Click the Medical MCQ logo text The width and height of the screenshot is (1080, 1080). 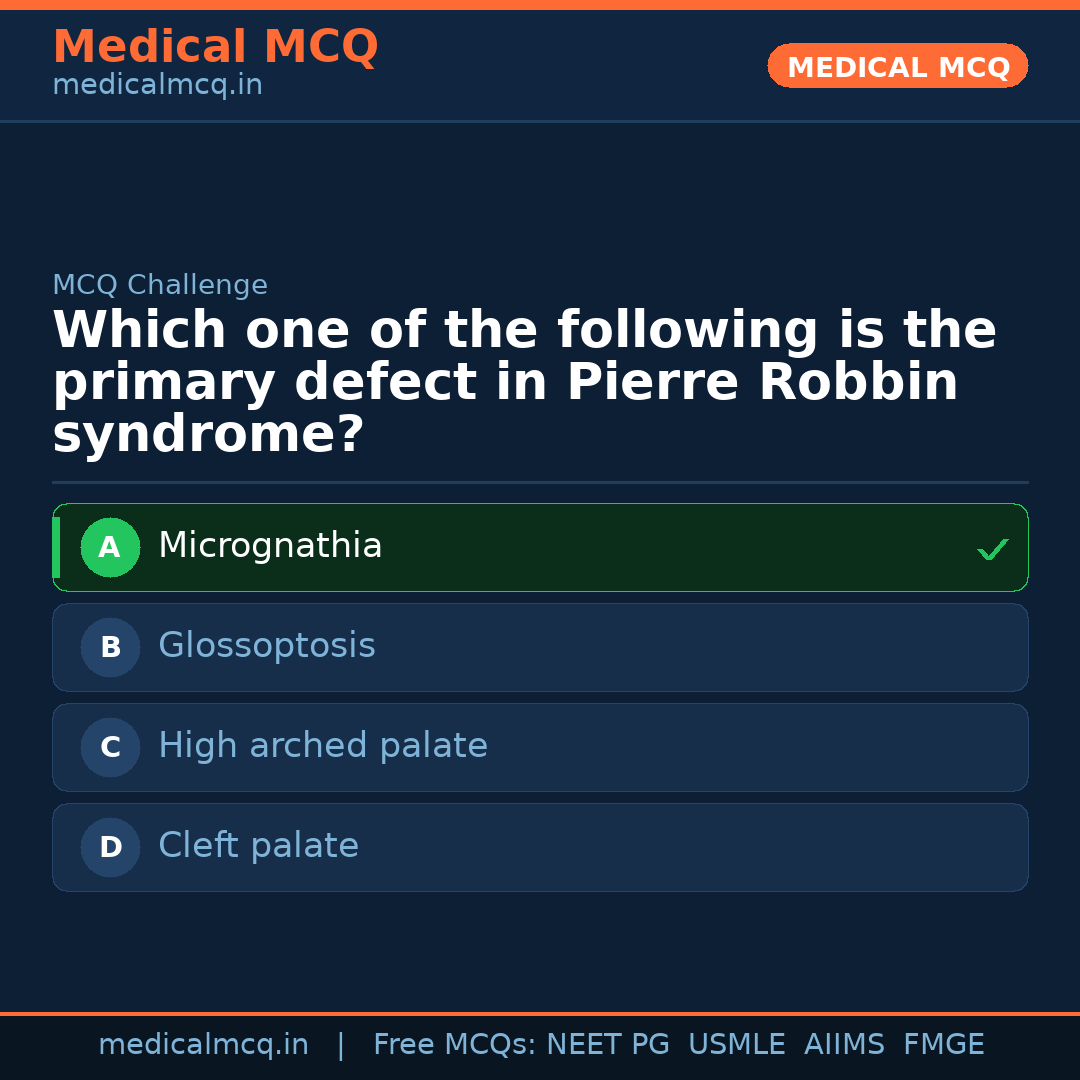point(215,46)
